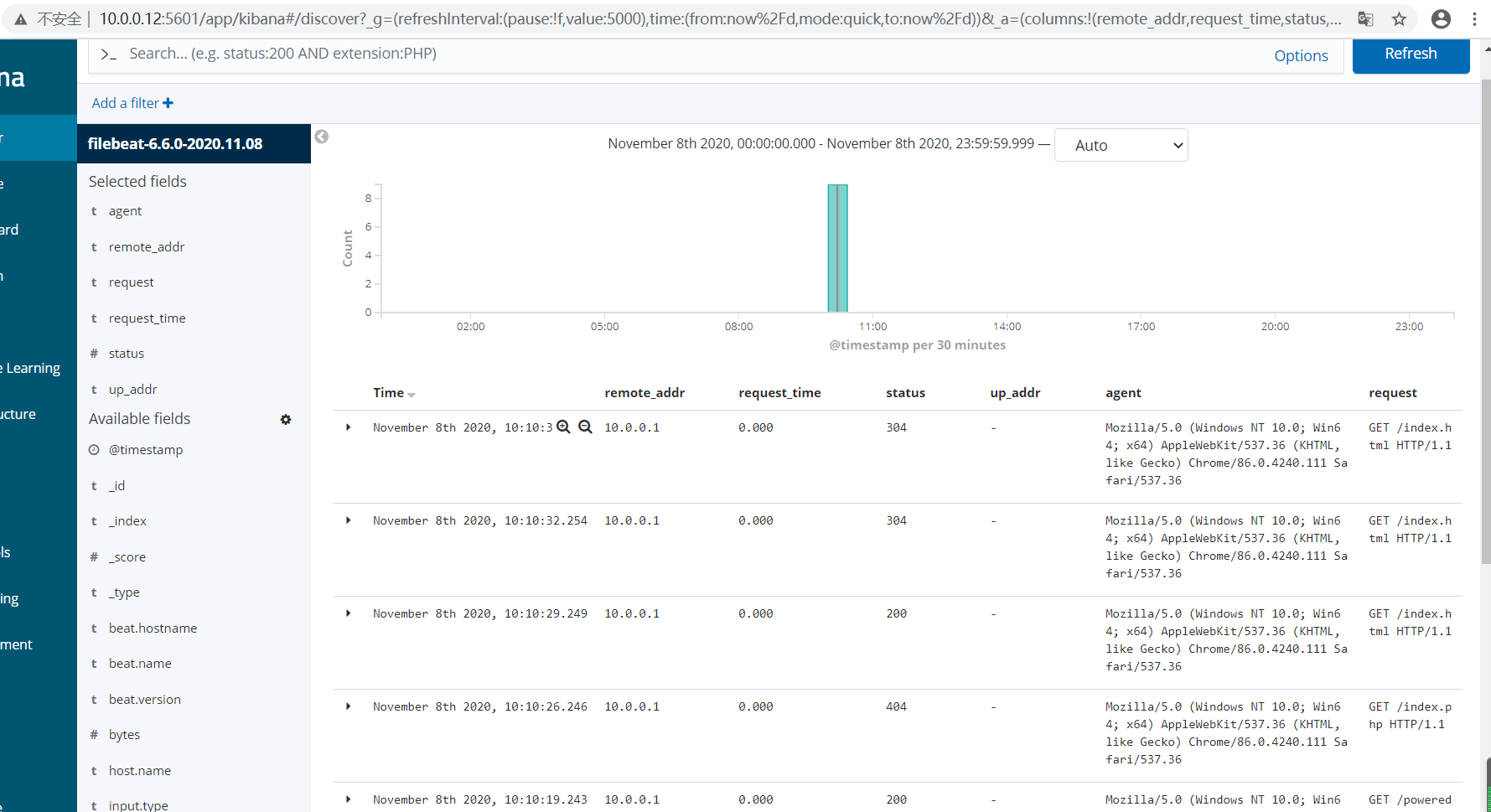Expand the 10:10:29.249 log row
Image resolution: width=1491 pixels, height=812 pixels.
[x=349, y=613]
